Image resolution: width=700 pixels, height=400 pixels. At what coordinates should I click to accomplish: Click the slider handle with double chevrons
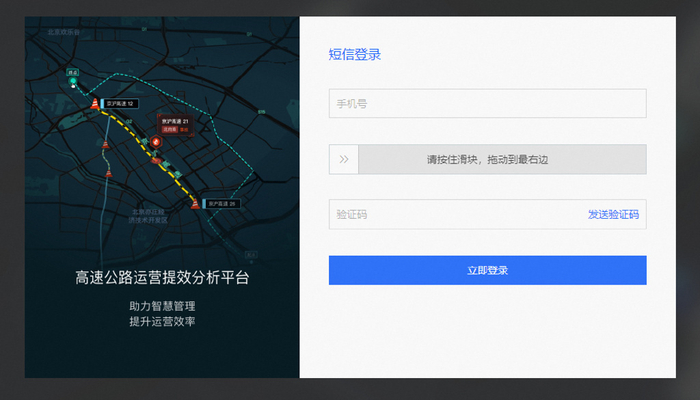pos(344,159)
